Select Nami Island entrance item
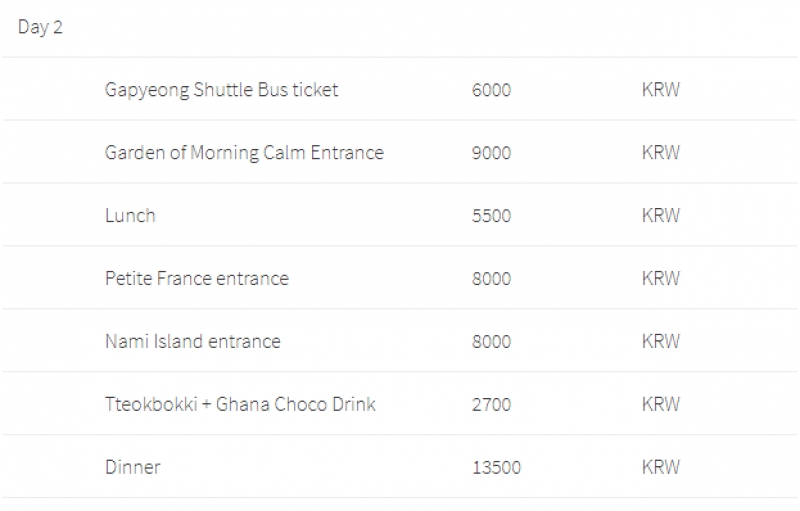This screenshot has width=800, height=511. (193, 341)
